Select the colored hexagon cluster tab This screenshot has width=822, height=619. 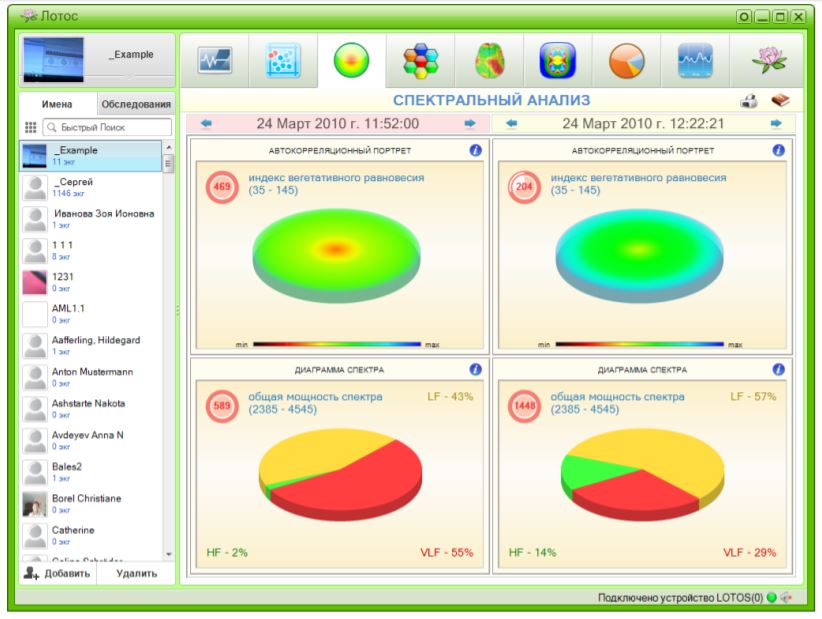point(420,62)
